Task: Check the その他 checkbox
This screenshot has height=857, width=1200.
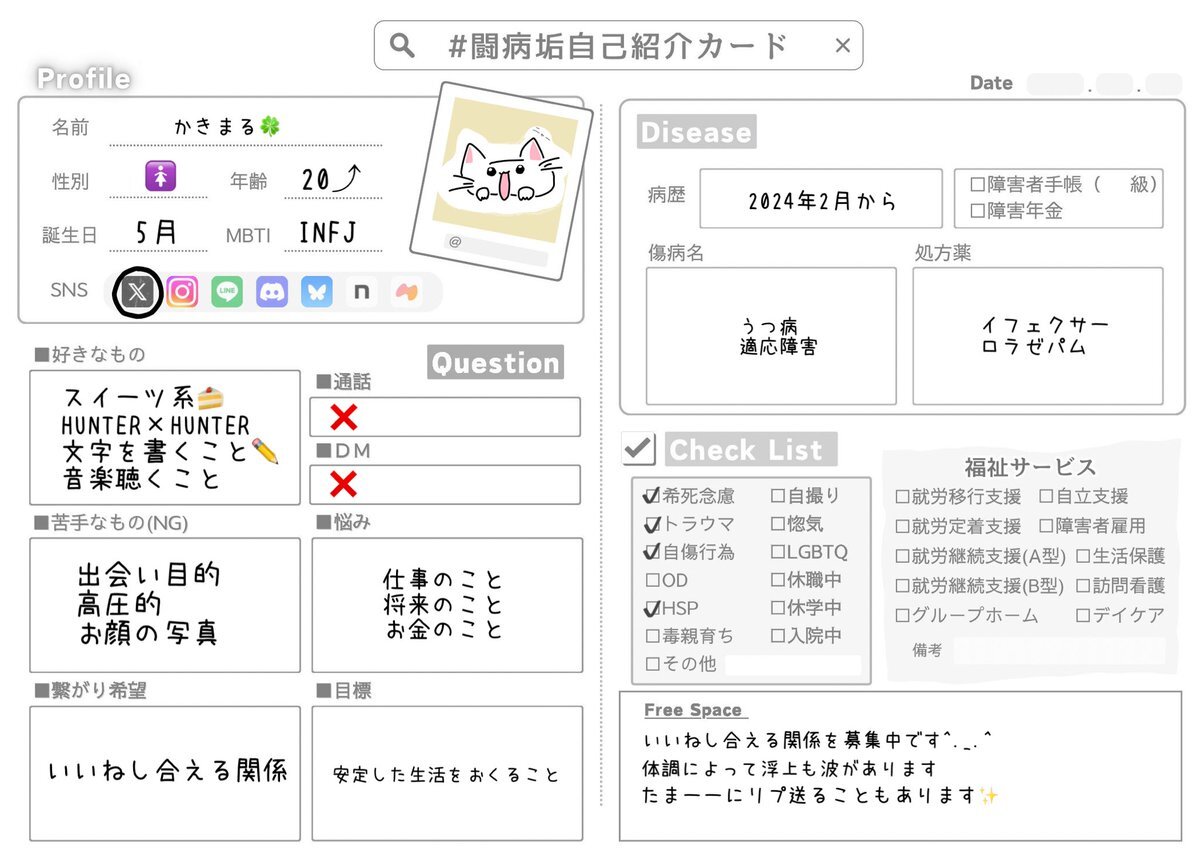Action: [x=652, y=664]
